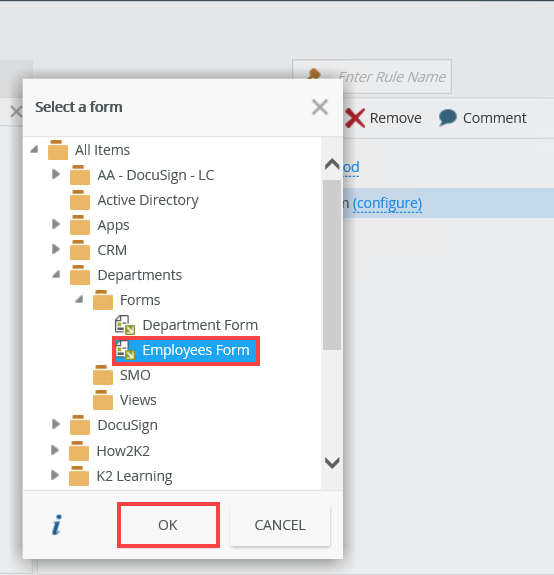
Task: Select the Department Form icon
Action: tap(125, 325)
